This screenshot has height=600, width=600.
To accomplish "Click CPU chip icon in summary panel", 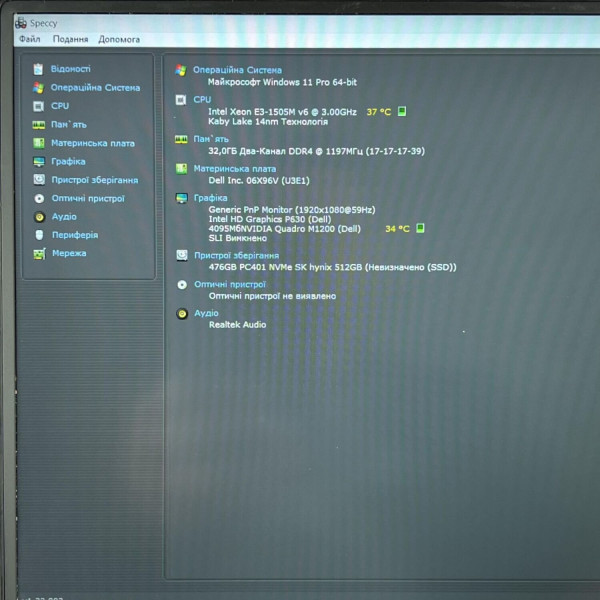I will point(181,100).
